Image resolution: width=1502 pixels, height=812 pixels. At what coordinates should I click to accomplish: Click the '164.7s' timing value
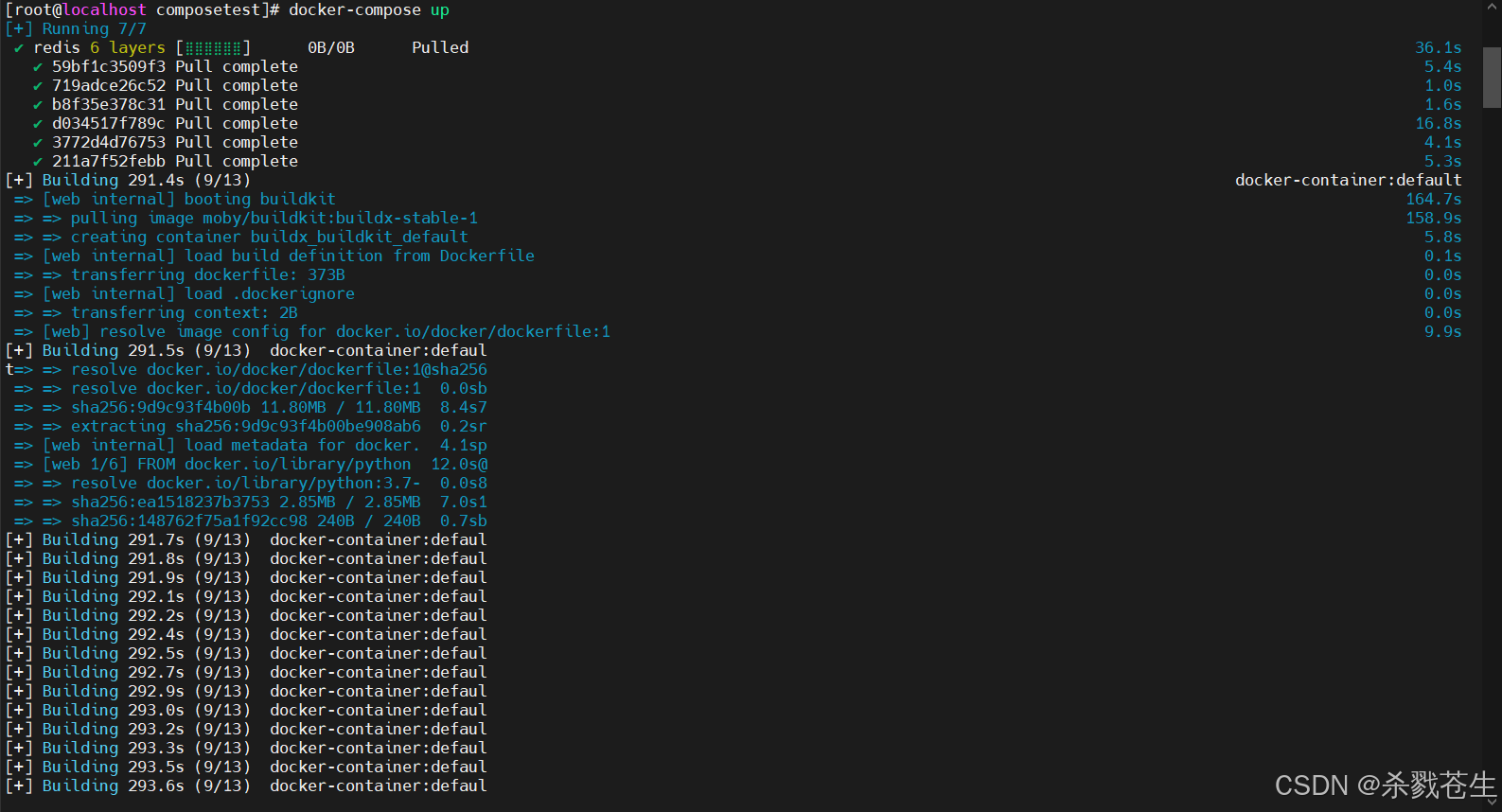point(1434,199)
